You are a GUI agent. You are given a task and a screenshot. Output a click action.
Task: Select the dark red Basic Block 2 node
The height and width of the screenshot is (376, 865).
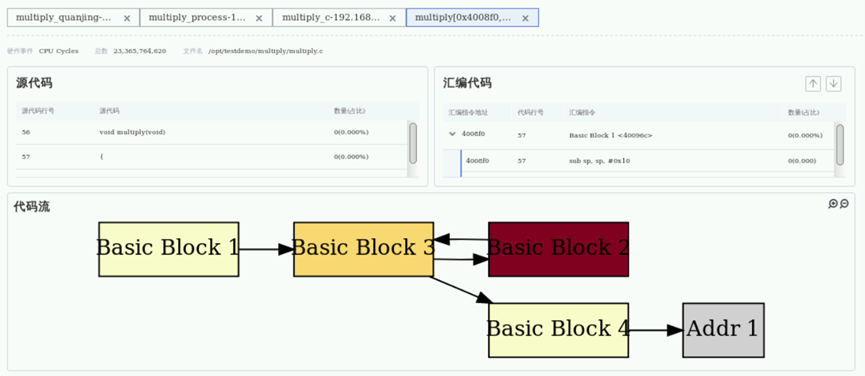pyautogui.click(x=558, y=249)
